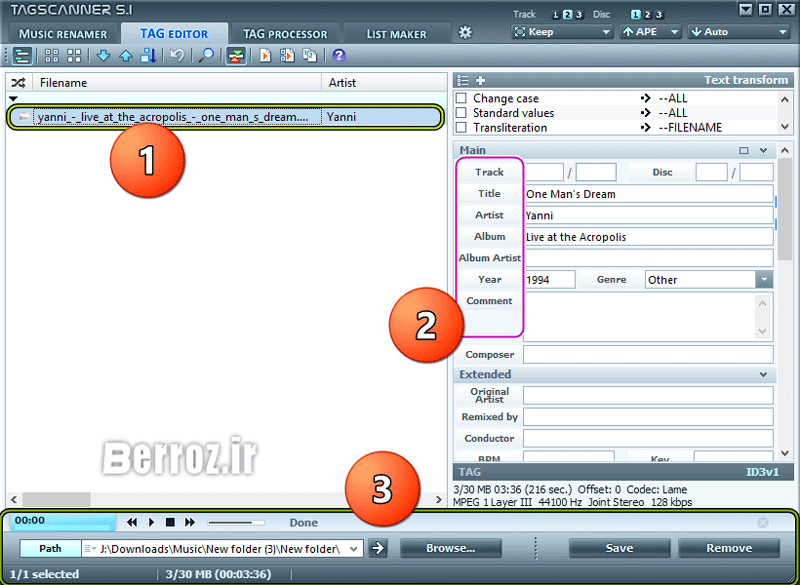This screenshot has width=800, height=585.
Task: Click the ID3v1 tag version label
Action: coord(762,472)
